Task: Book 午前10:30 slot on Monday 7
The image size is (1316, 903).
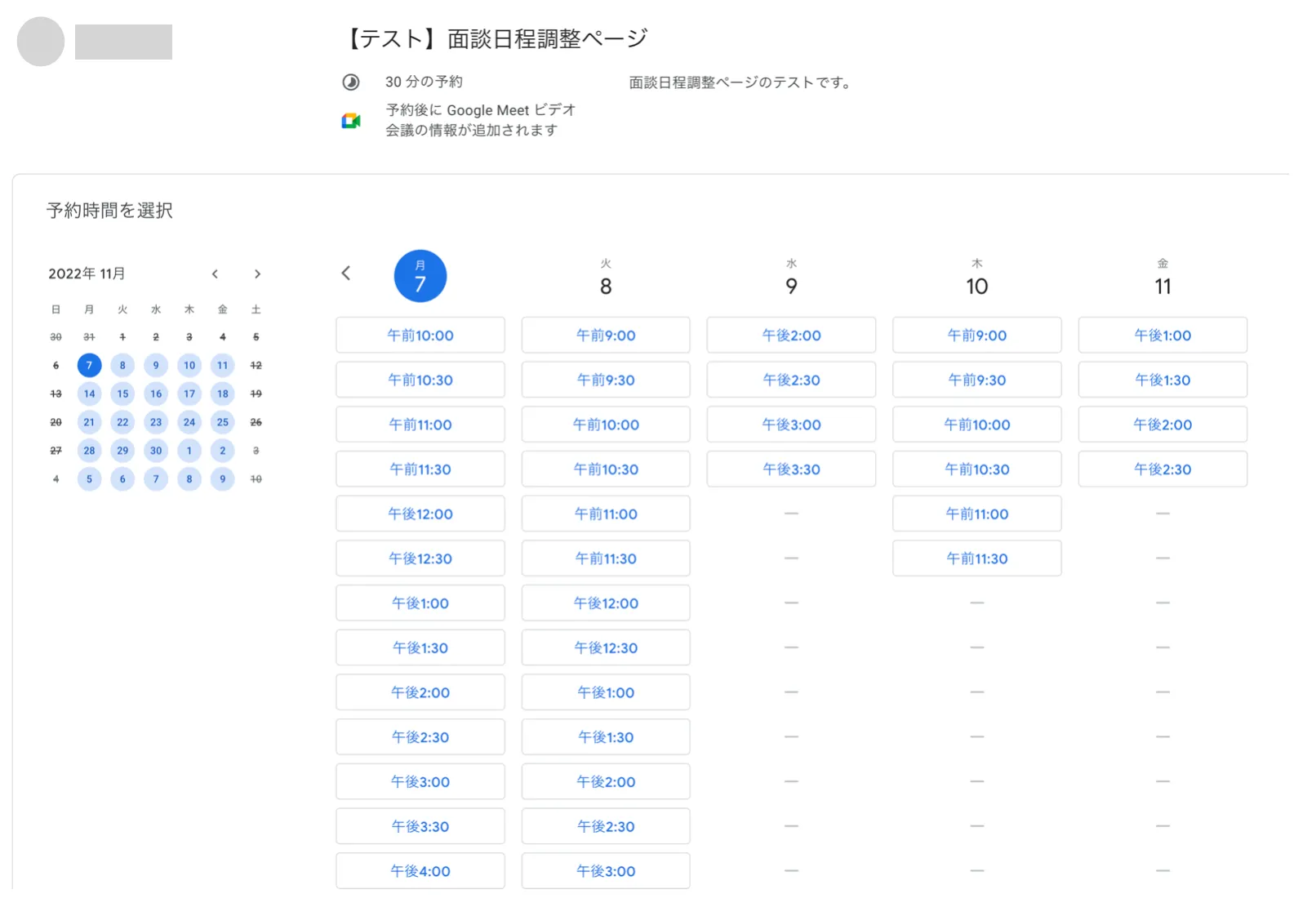Action: coord(420,380)
